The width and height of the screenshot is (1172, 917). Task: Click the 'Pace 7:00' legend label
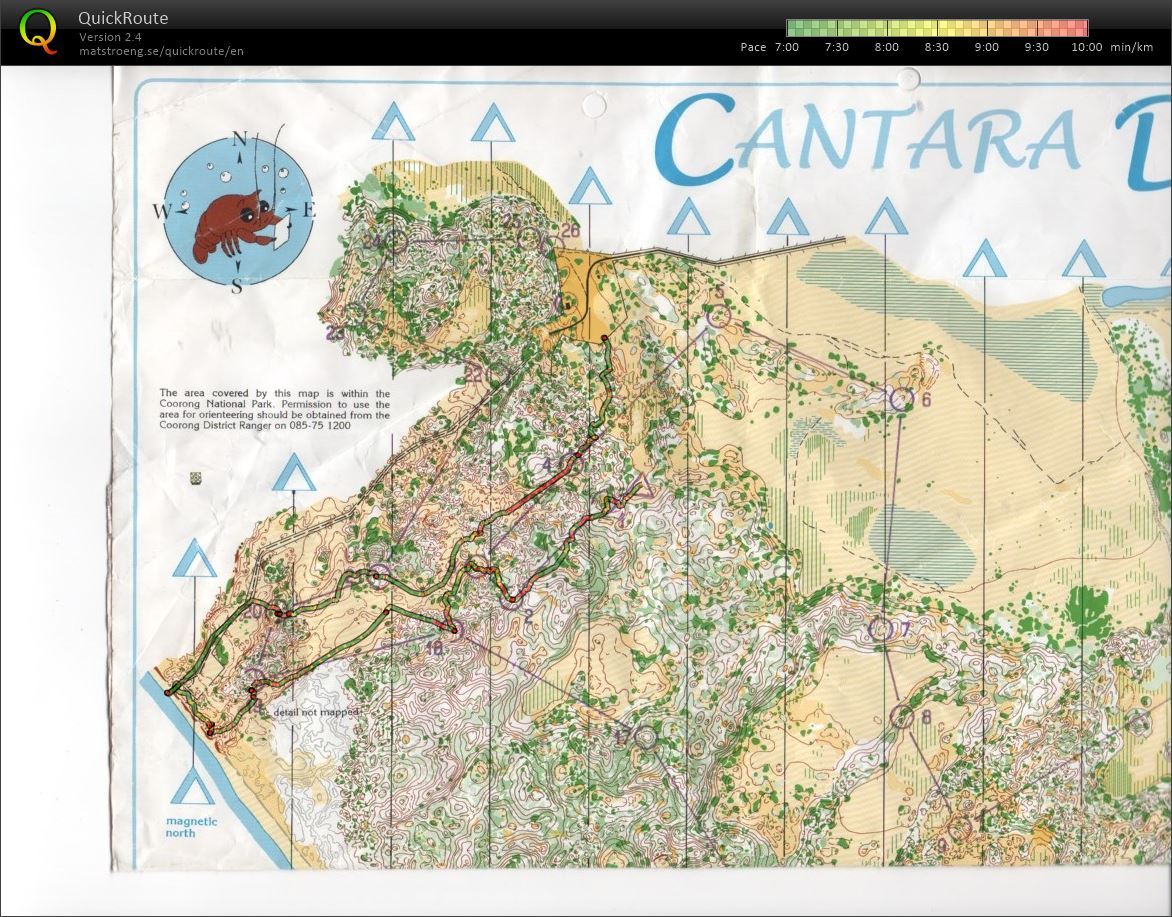click(769, 47)
